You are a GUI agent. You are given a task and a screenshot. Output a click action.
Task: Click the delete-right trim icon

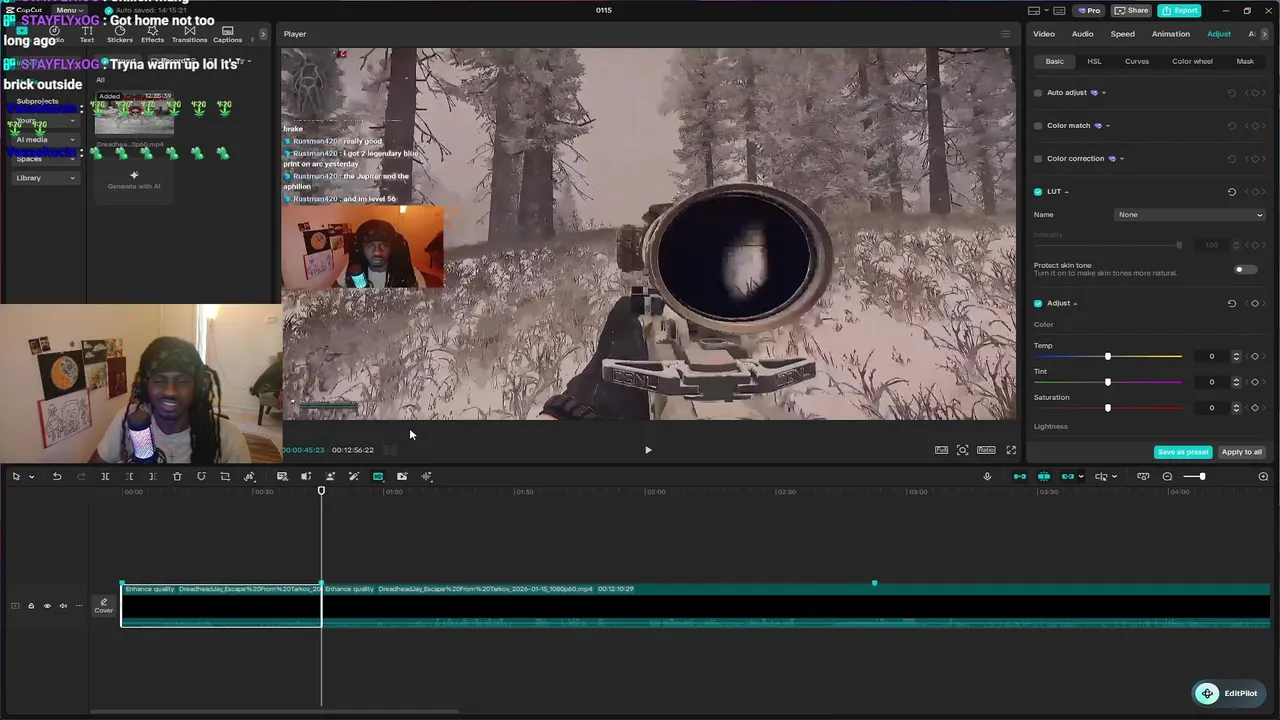point(153,477)
